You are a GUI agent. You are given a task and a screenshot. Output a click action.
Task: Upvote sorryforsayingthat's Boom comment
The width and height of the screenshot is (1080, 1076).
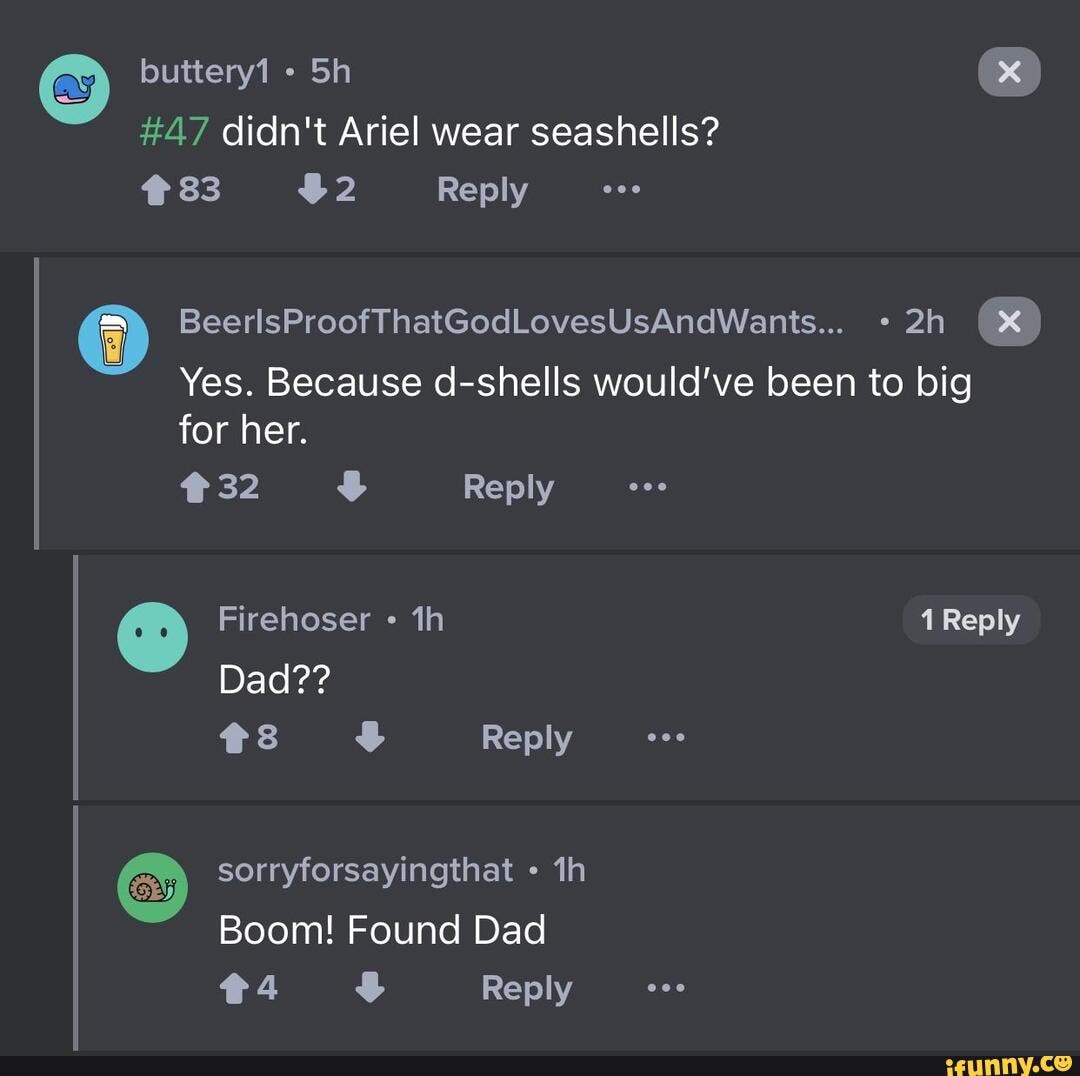click(x=233, y=987)
